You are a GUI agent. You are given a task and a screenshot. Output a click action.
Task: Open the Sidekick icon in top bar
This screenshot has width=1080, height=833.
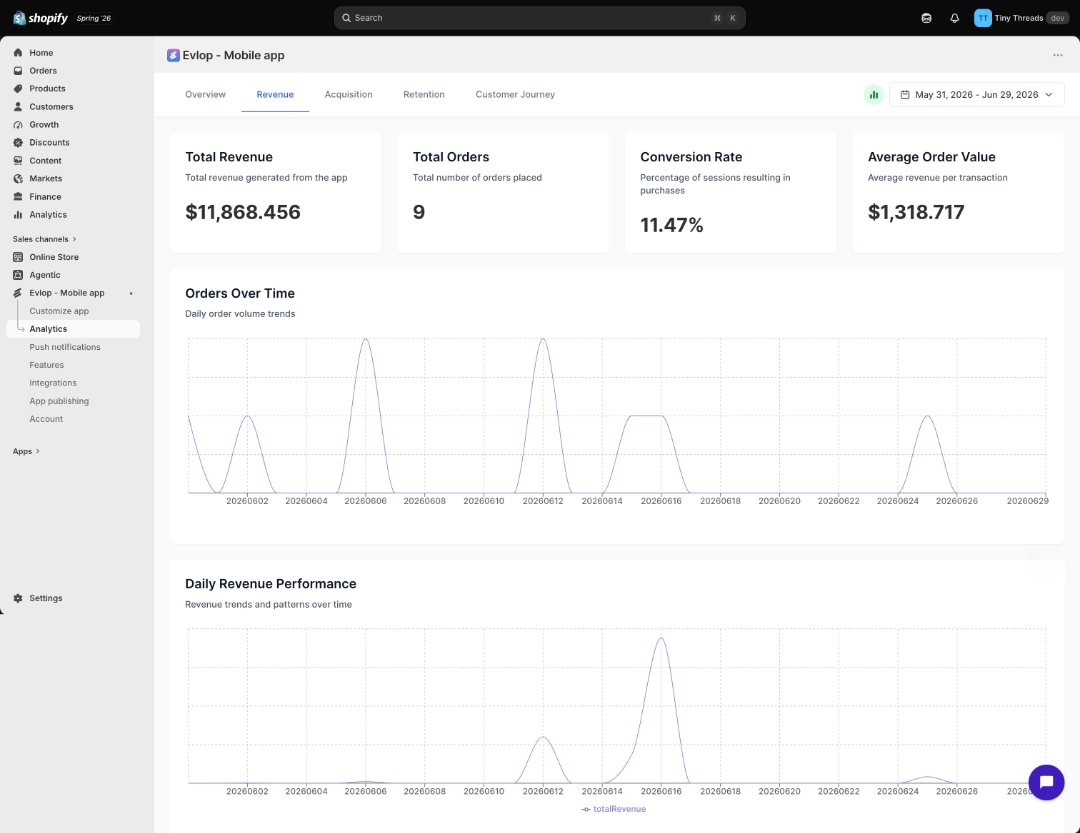click(x=926, y=18)
